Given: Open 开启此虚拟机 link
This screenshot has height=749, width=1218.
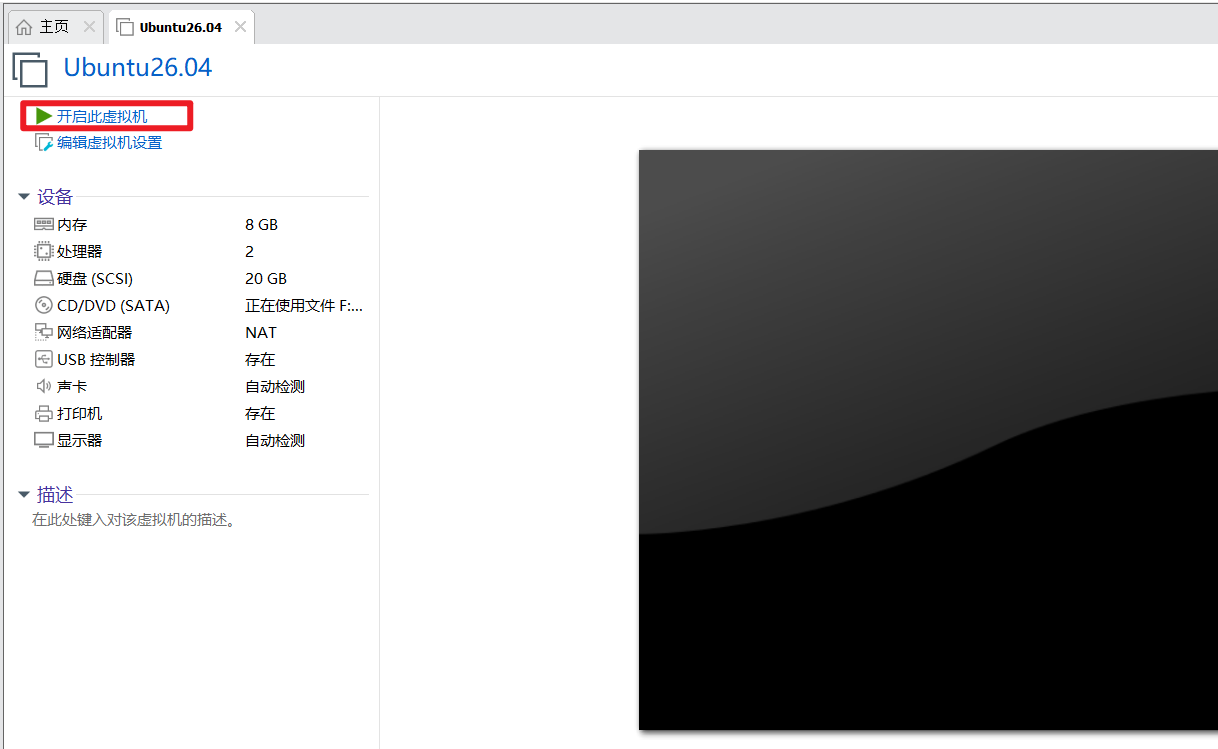Looking at the screenshot, I should tap(102, 117).
